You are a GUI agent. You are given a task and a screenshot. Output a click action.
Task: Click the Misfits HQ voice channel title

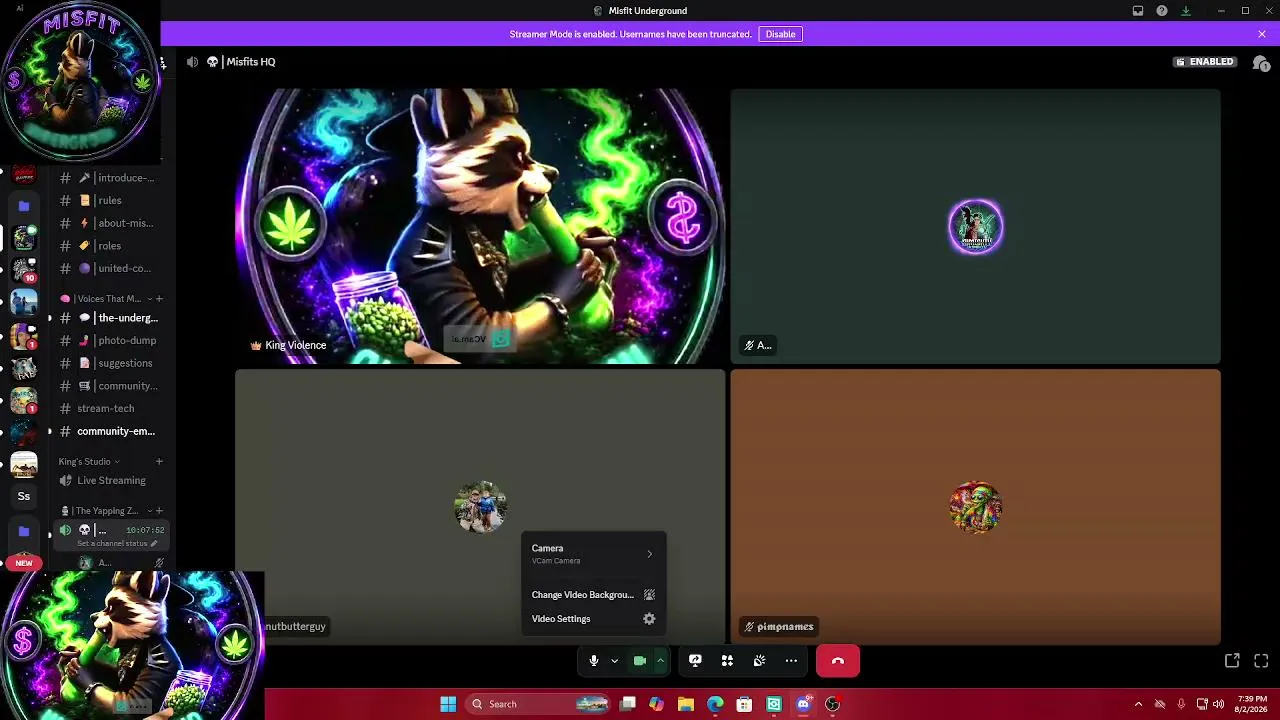tap(251, 62)
